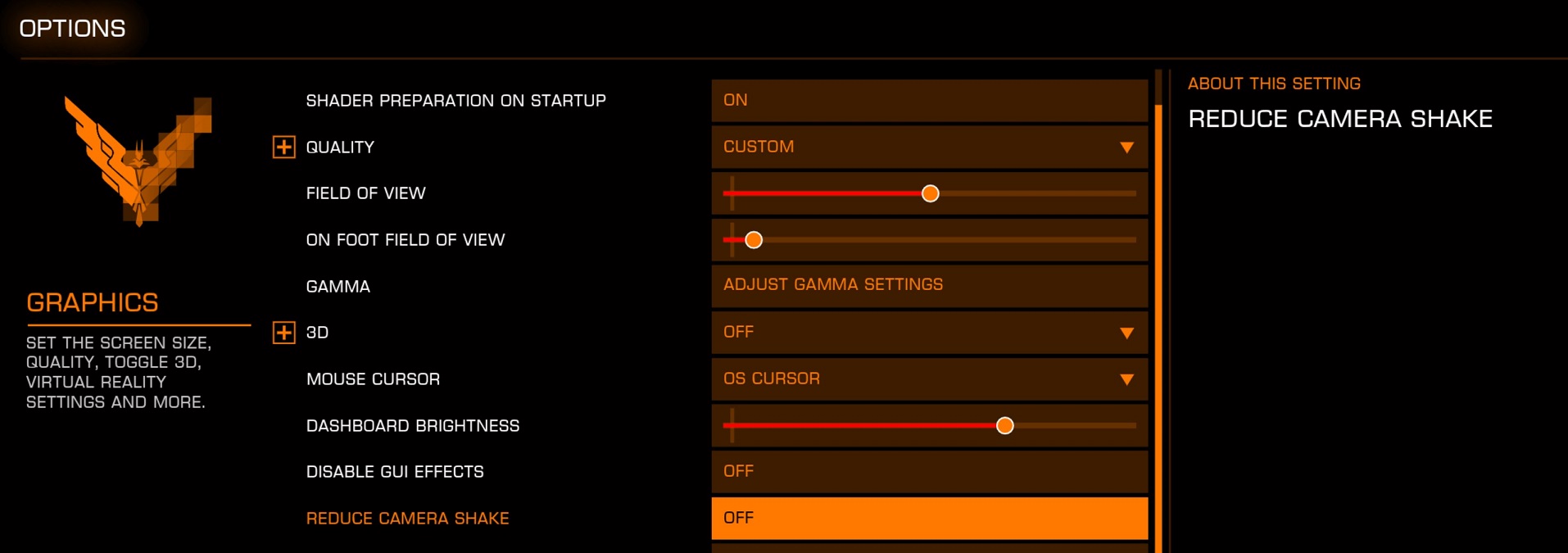The height and width of the screenshot is (553, 1568).
Task: Click the 3D dropdown arrow
Action: [1126, 333]
